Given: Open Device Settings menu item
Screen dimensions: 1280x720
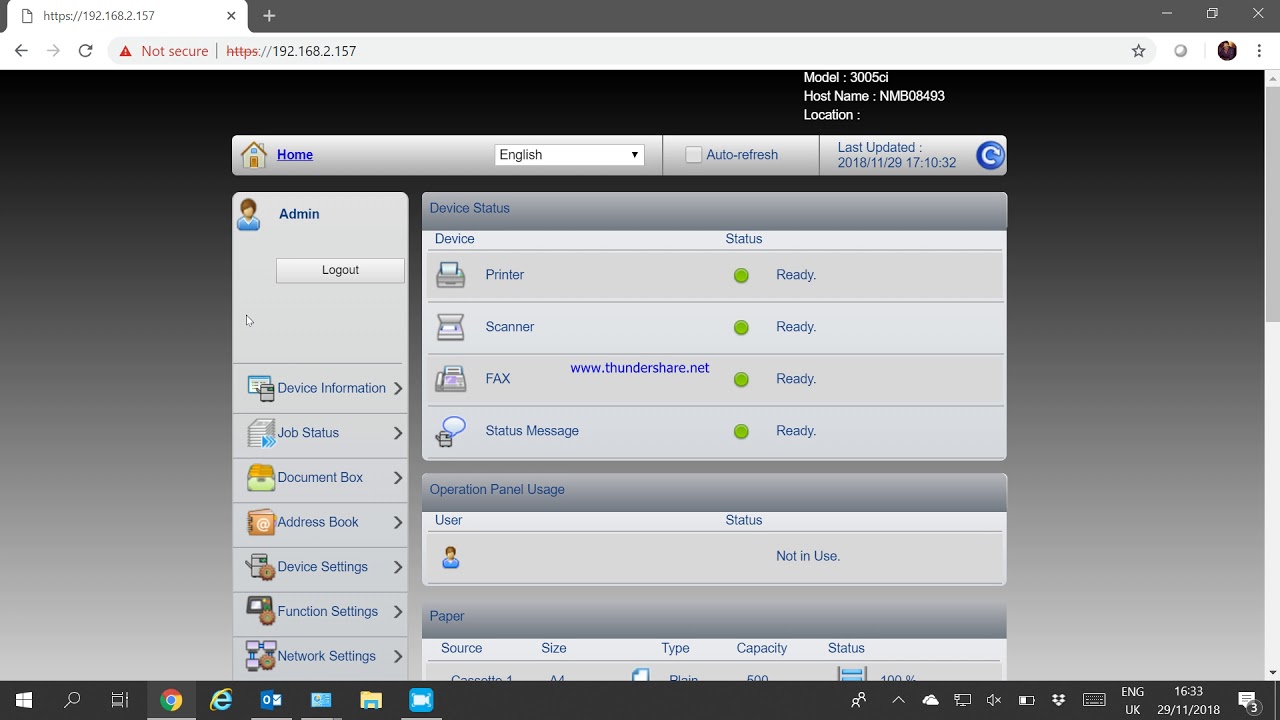Looking at the screenshot, I should point(320,567).
